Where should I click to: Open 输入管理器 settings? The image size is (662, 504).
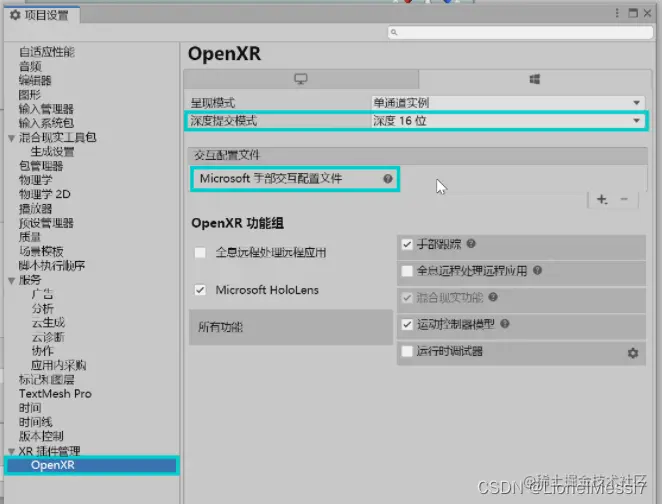[x=46, y=109]
